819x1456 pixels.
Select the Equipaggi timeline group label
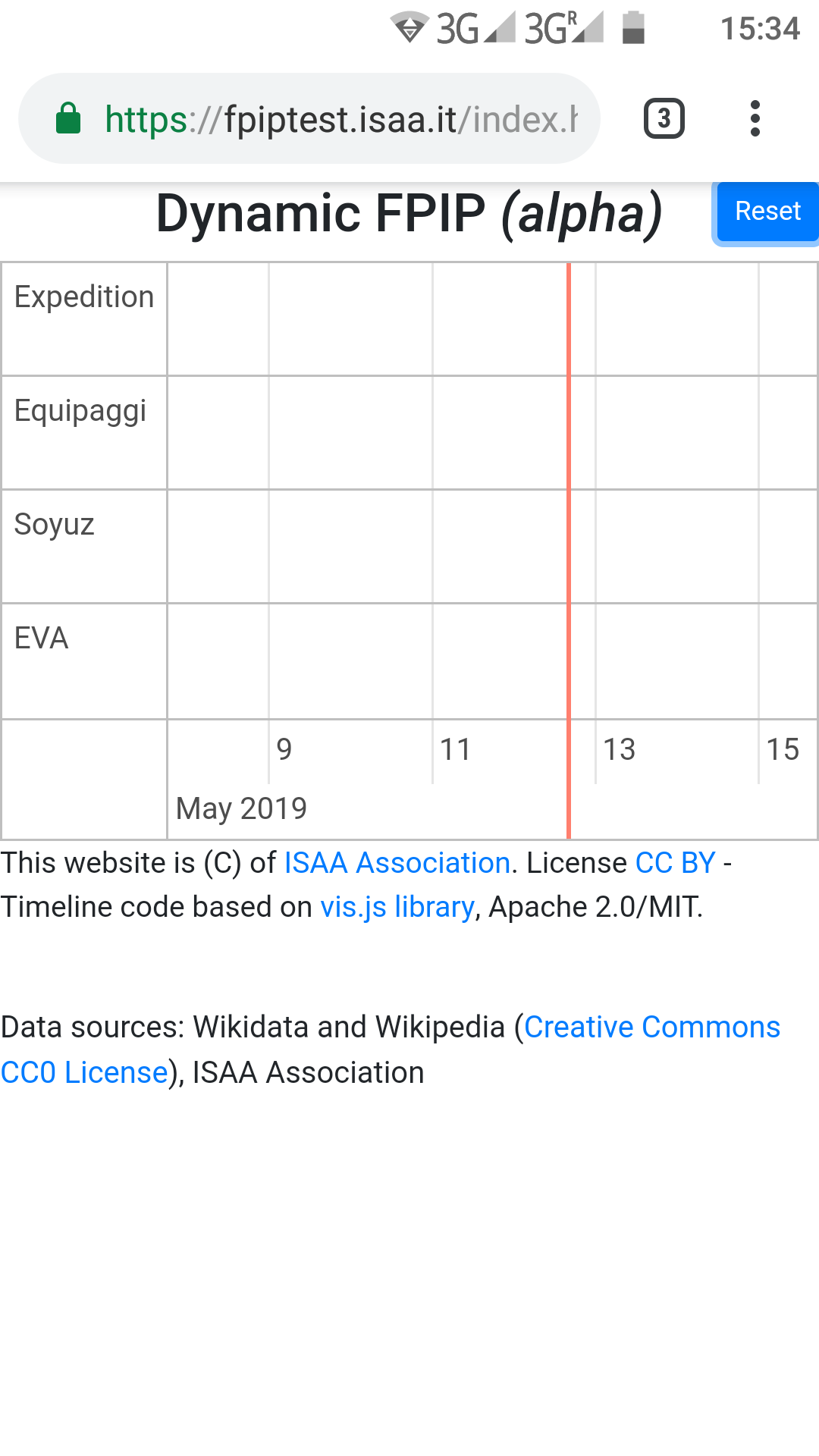tap(80, 411)
